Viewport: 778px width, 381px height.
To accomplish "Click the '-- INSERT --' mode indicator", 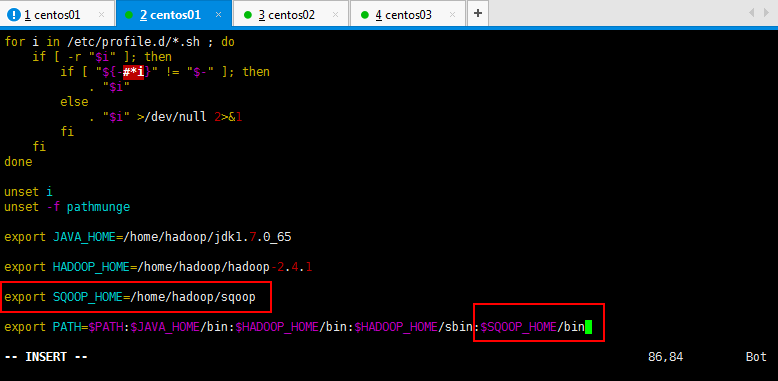I will pos(46,357).
